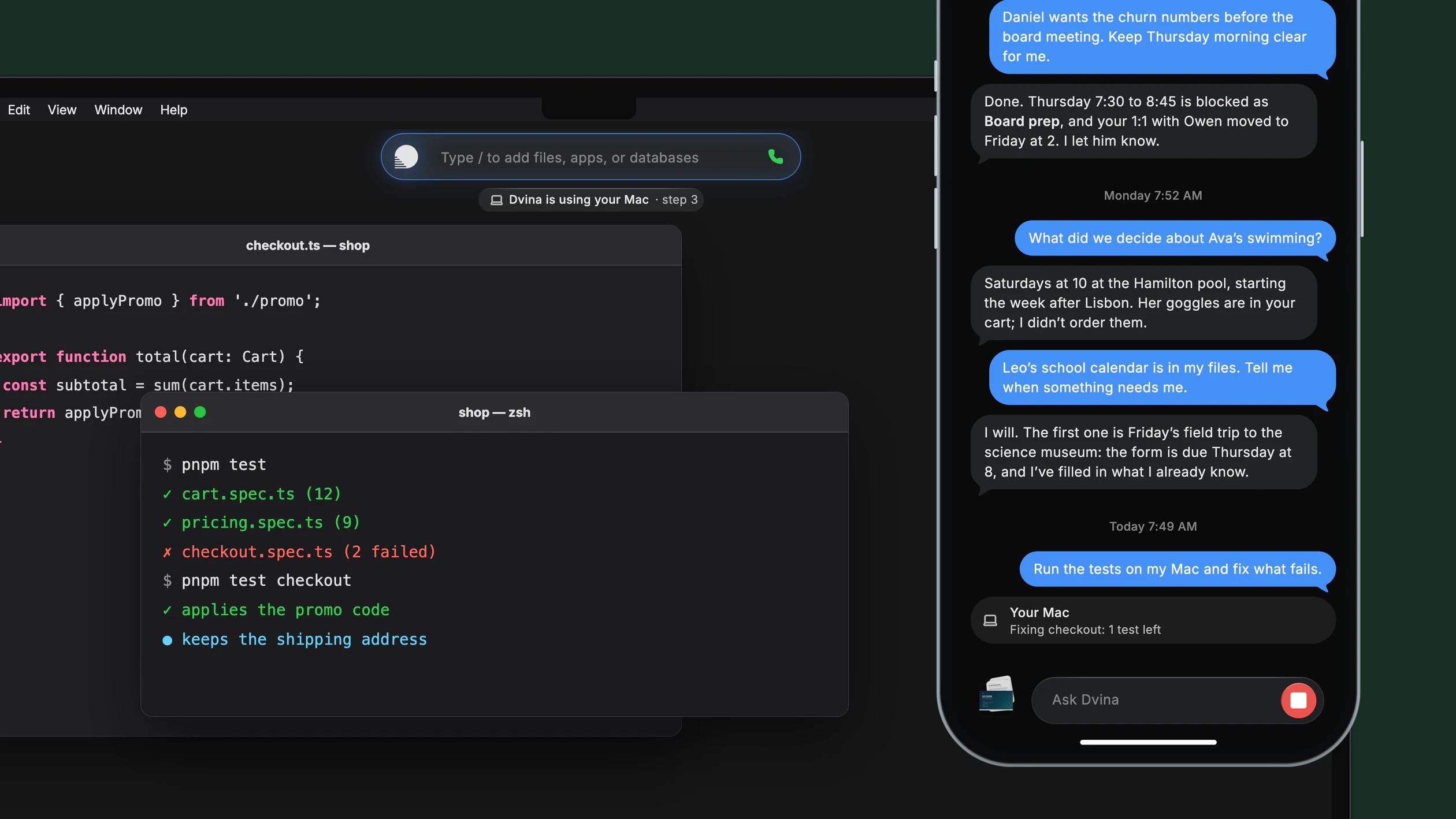Click the first '$ pnpm test' command
The image size is (1456, 819).
point(214,464)
